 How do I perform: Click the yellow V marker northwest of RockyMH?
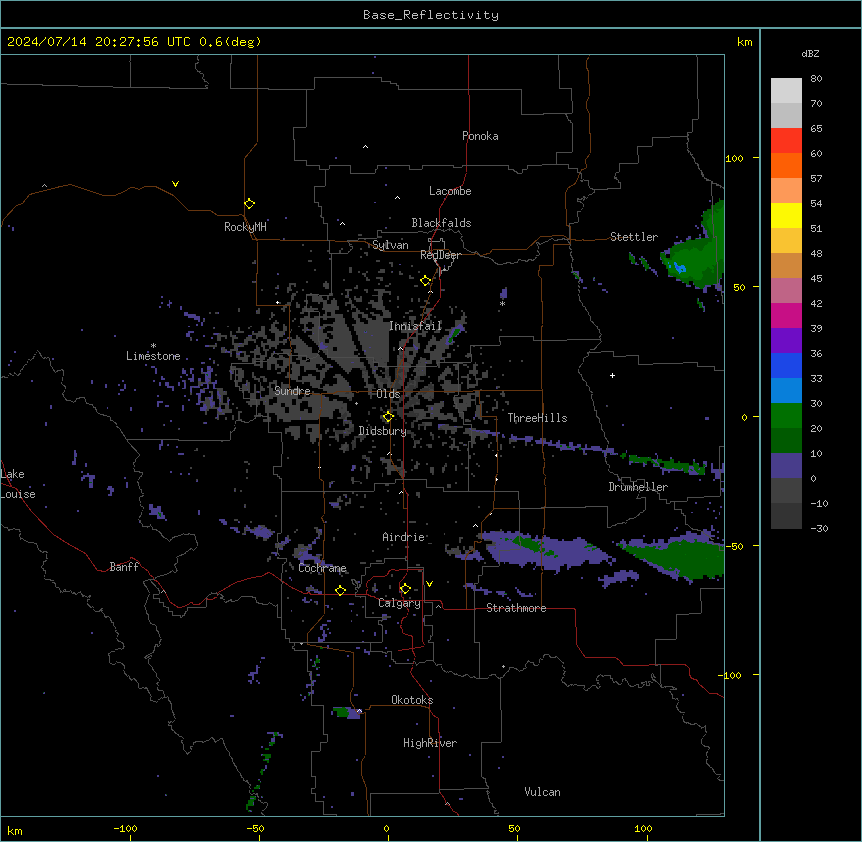[x=175, y=184]
